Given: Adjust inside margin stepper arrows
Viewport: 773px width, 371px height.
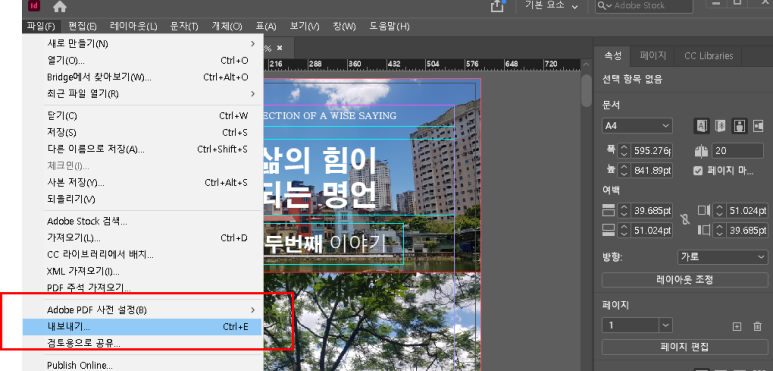Looking at the screenshot, I should 719,210.
